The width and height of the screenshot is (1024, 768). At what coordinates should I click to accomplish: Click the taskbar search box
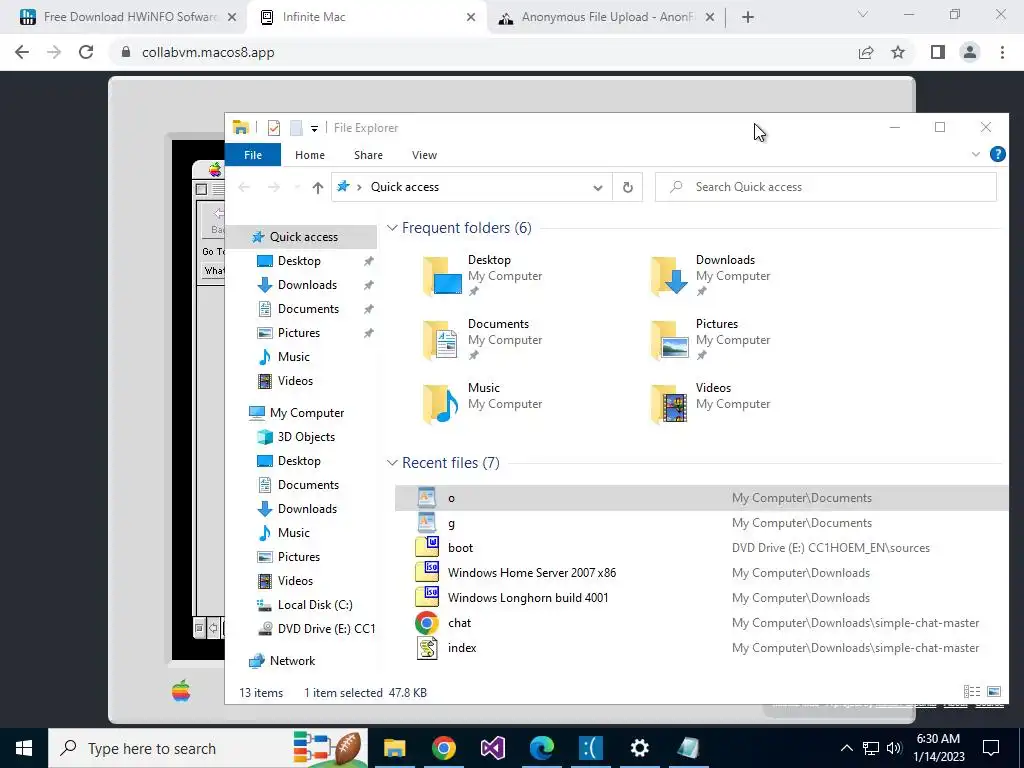(x=208, y=748)
